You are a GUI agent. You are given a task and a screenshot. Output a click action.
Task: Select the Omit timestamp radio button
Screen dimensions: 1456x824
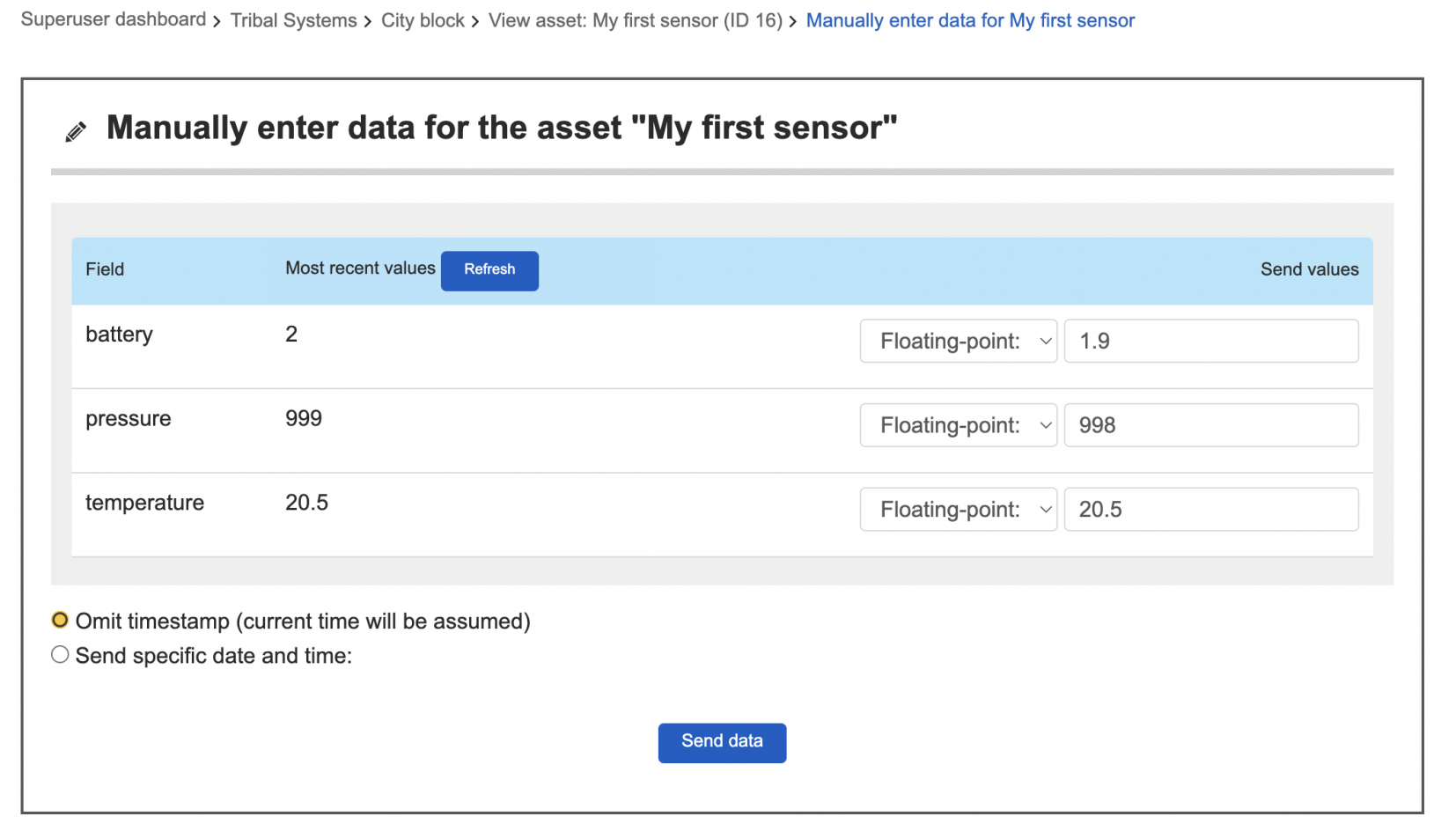tap(59, 620)
